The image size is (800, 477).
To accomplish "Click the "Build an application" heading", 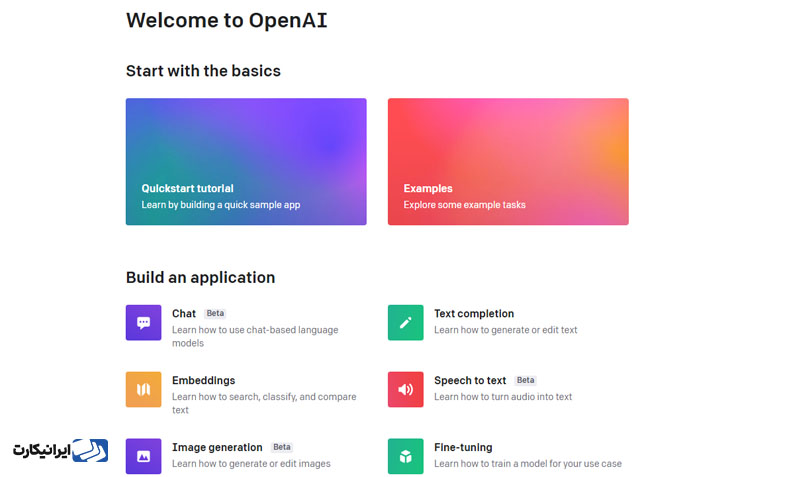I will (x=201, y=278).
